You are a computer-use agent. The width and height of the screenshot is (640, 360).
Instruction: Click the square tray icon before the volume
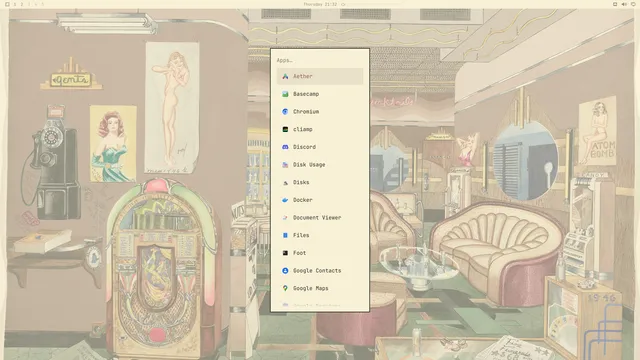(615, 4)
